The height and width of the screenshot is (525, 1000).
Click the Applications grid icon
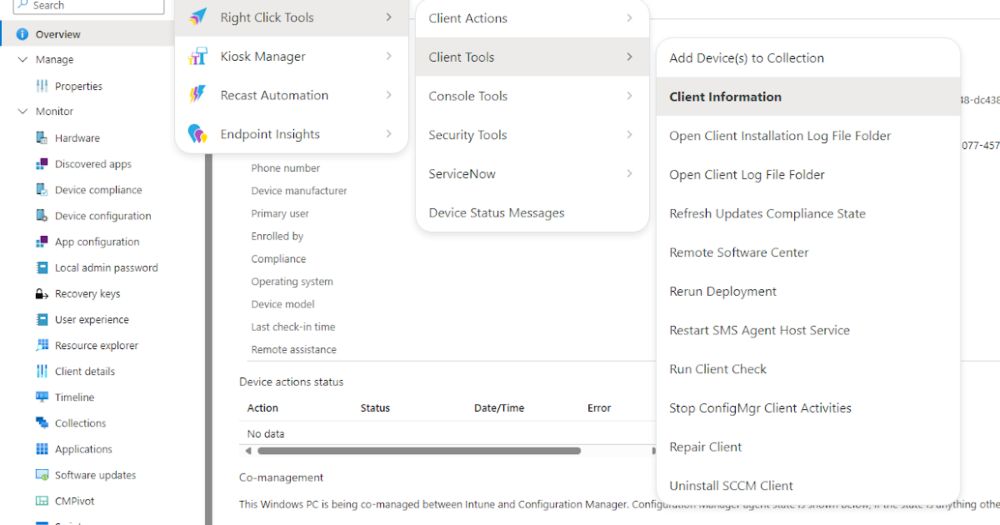coord(42,449)
